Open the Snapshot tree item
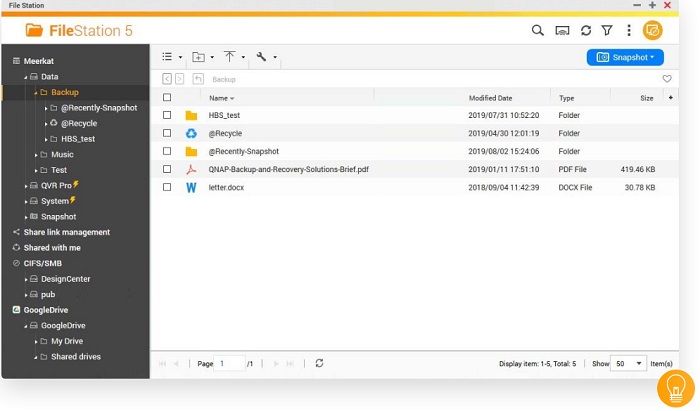The image size is (700, 411). 58,216
